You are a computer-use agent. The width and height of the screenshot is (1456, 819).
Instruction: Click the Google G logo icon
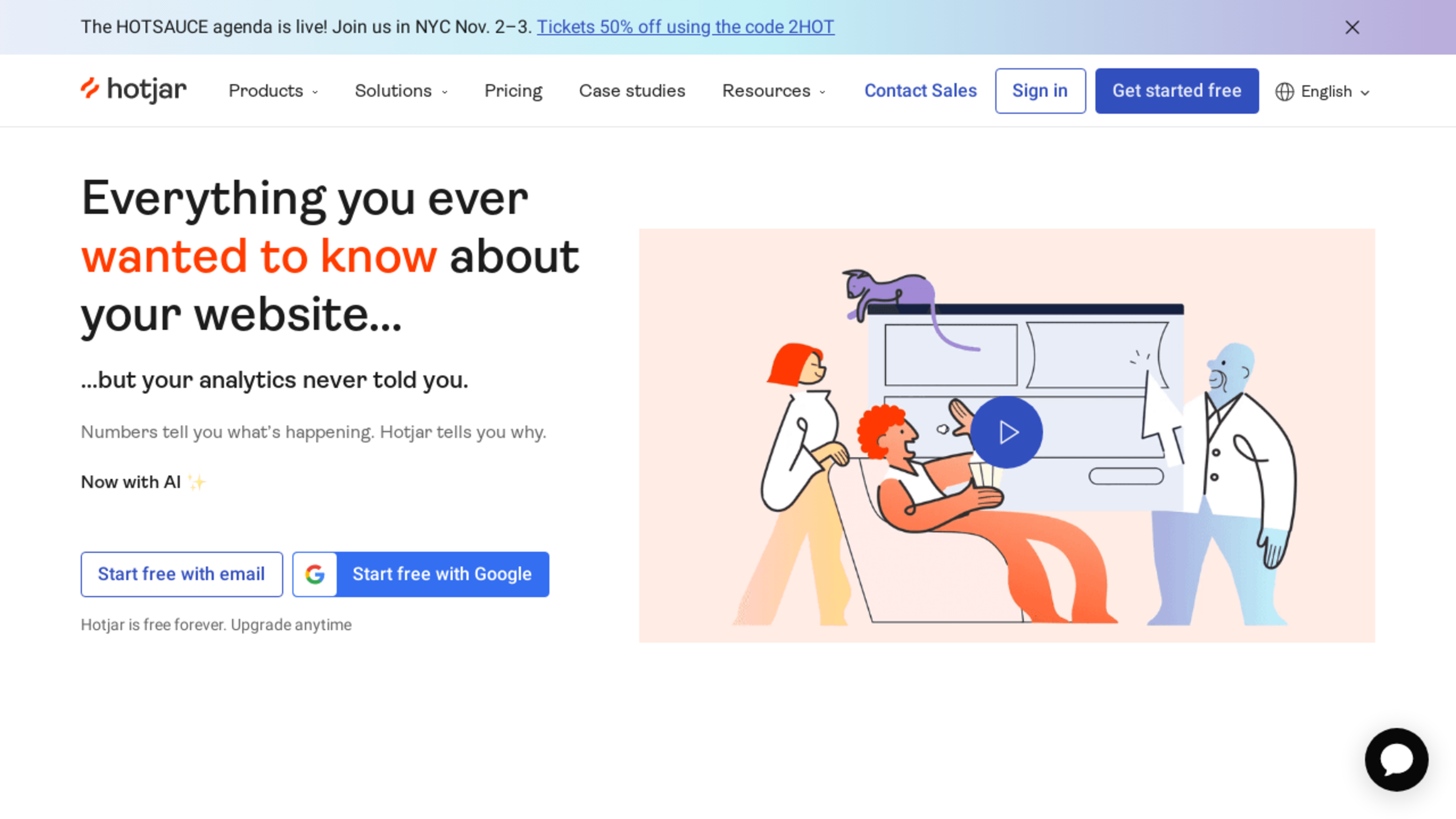315,574
